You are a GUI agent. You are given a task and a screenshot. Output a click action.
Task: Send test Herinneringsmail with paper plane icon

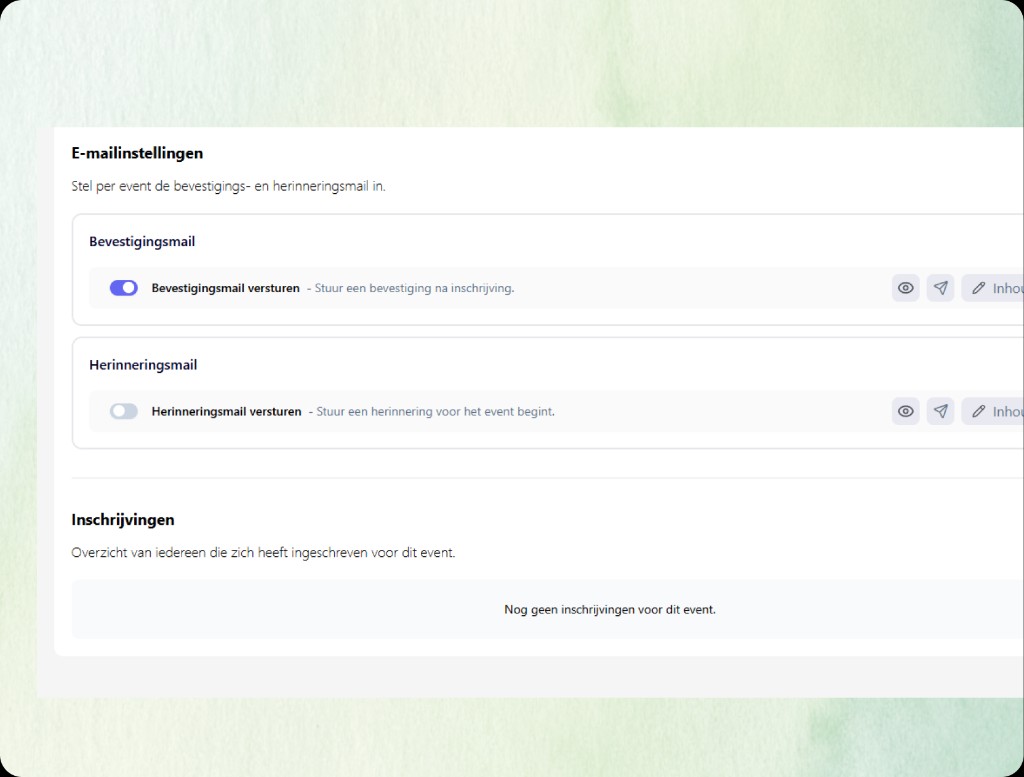coord(940,411)
